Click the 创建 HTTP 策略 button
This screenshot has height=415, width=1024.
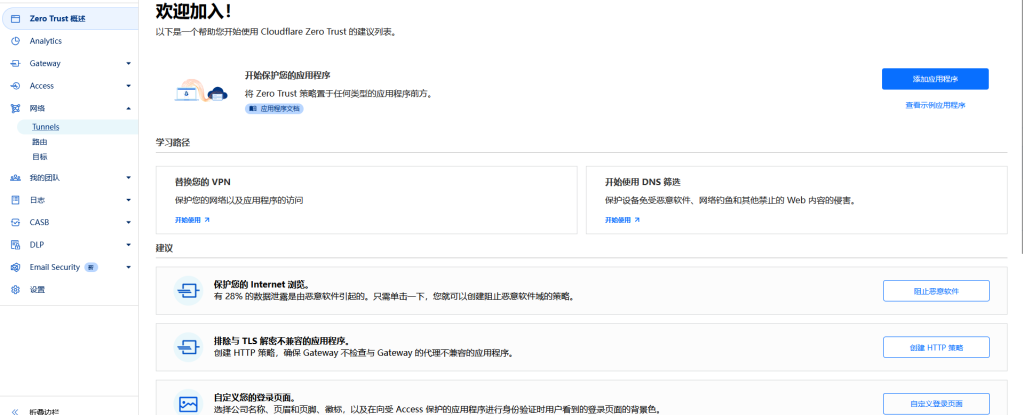pos(936,348)
